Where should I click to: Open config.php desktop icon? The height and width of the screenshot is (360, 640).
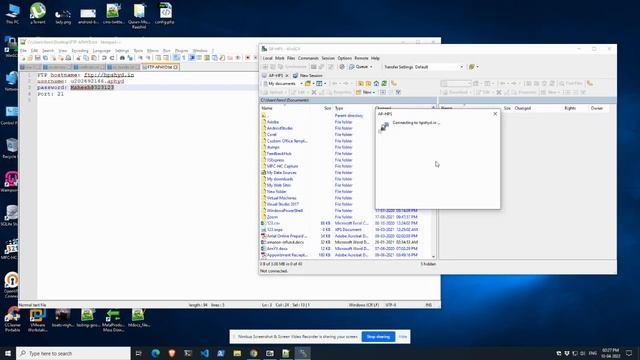(164, 13)
